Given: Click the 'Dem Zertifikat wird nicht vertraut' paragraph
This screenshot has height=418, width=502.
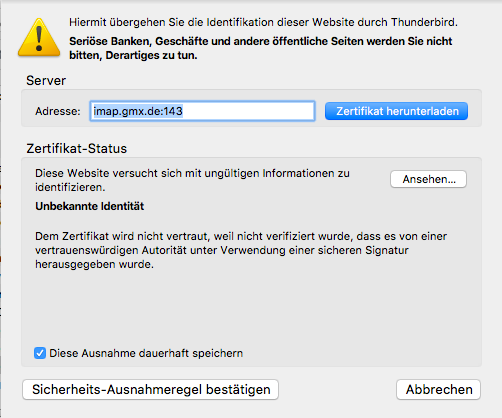Looking at the screenshot, I should 241,250.
